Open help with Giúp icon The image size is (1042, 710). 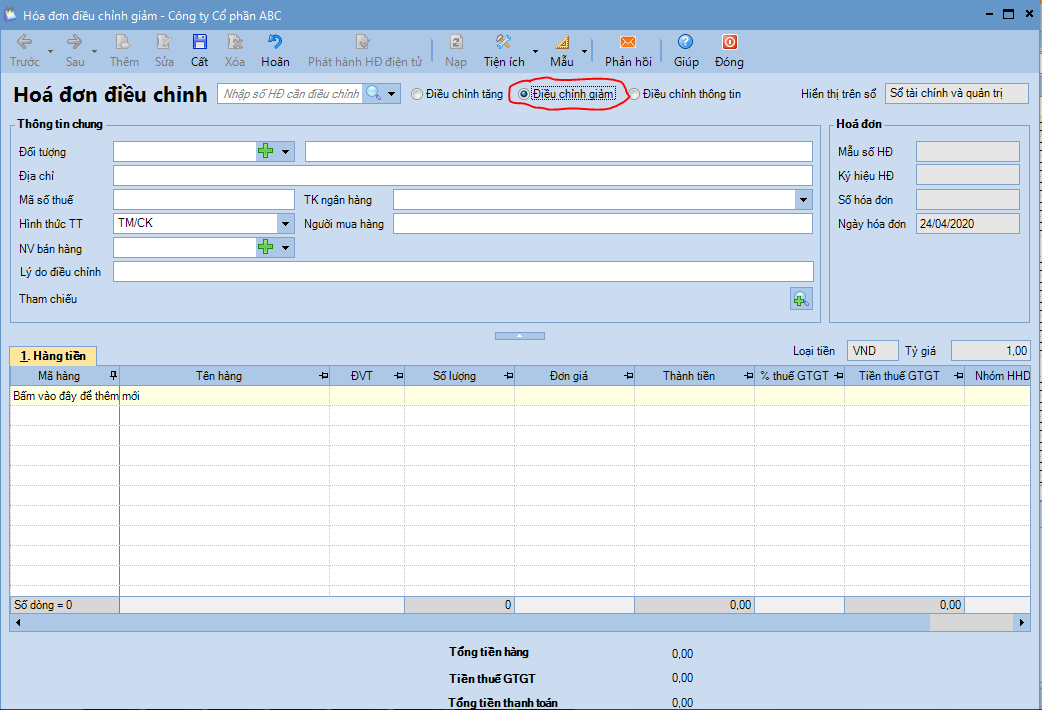click(686, 51)
